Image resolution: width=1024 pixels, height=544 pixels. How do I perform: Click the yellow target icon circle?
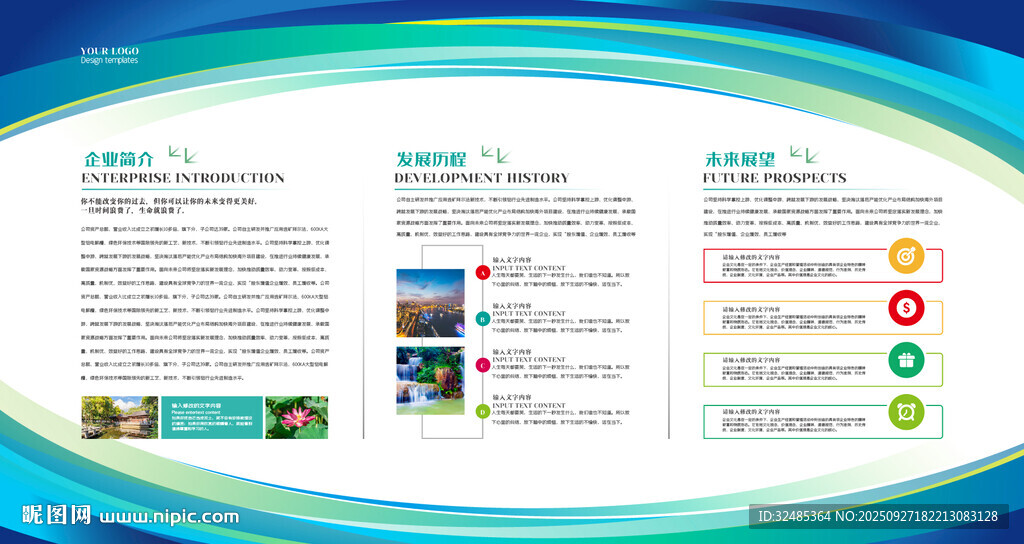pyautogui.click(x=906, y=256)
